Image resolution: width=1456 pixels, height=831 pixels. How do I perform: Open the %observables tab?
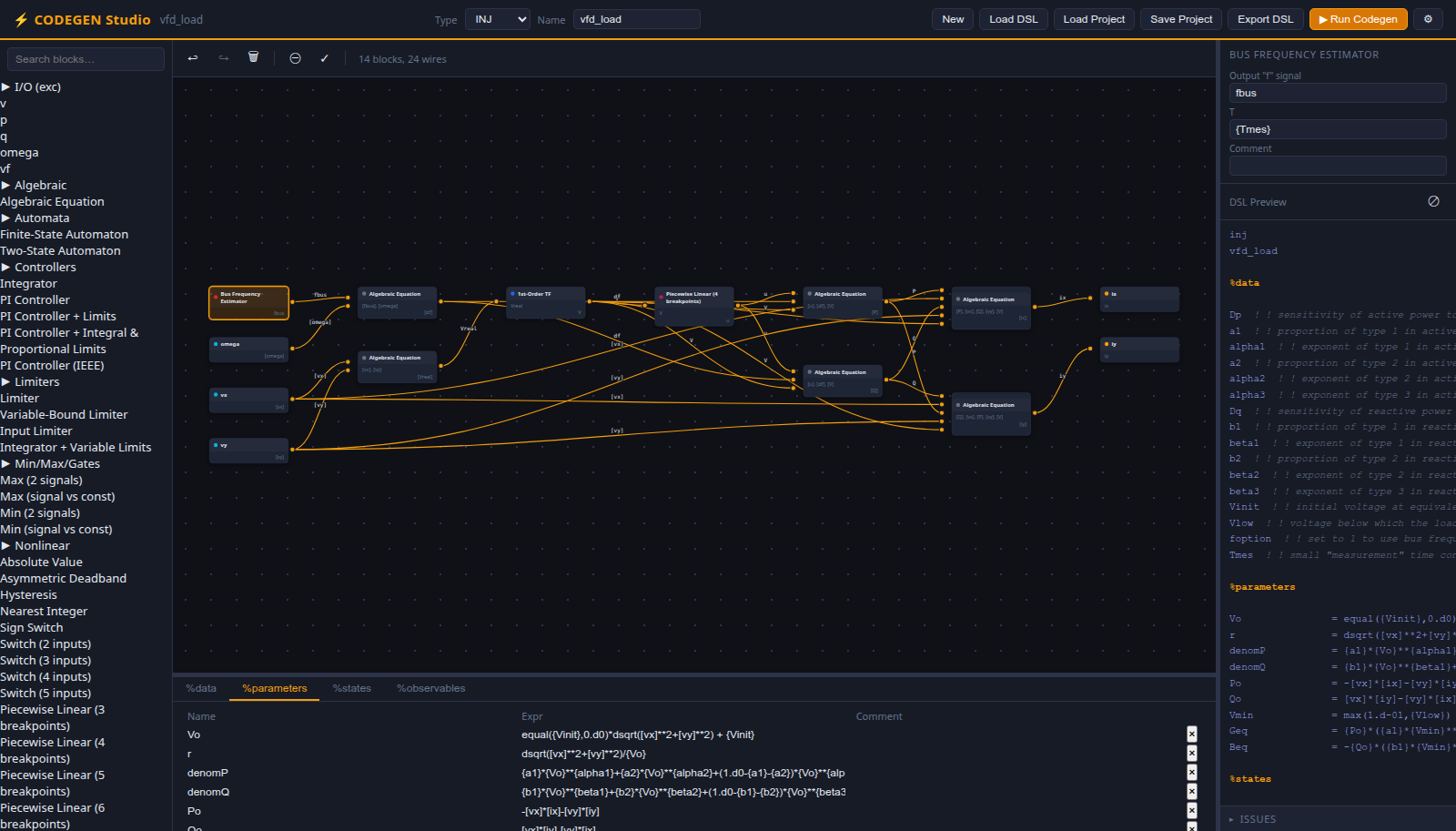pyautogui.click(x=430, y=688)
